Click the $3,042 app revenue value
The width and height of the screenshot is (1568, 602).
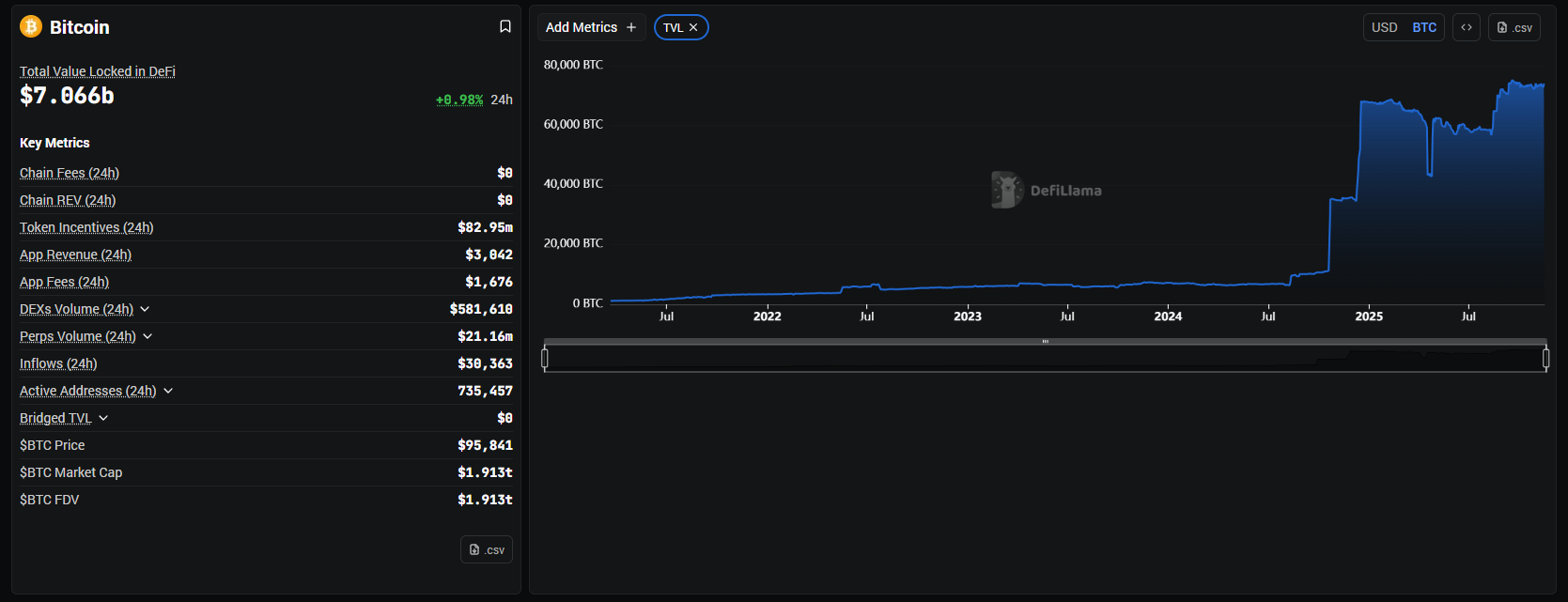coord(489,255)
